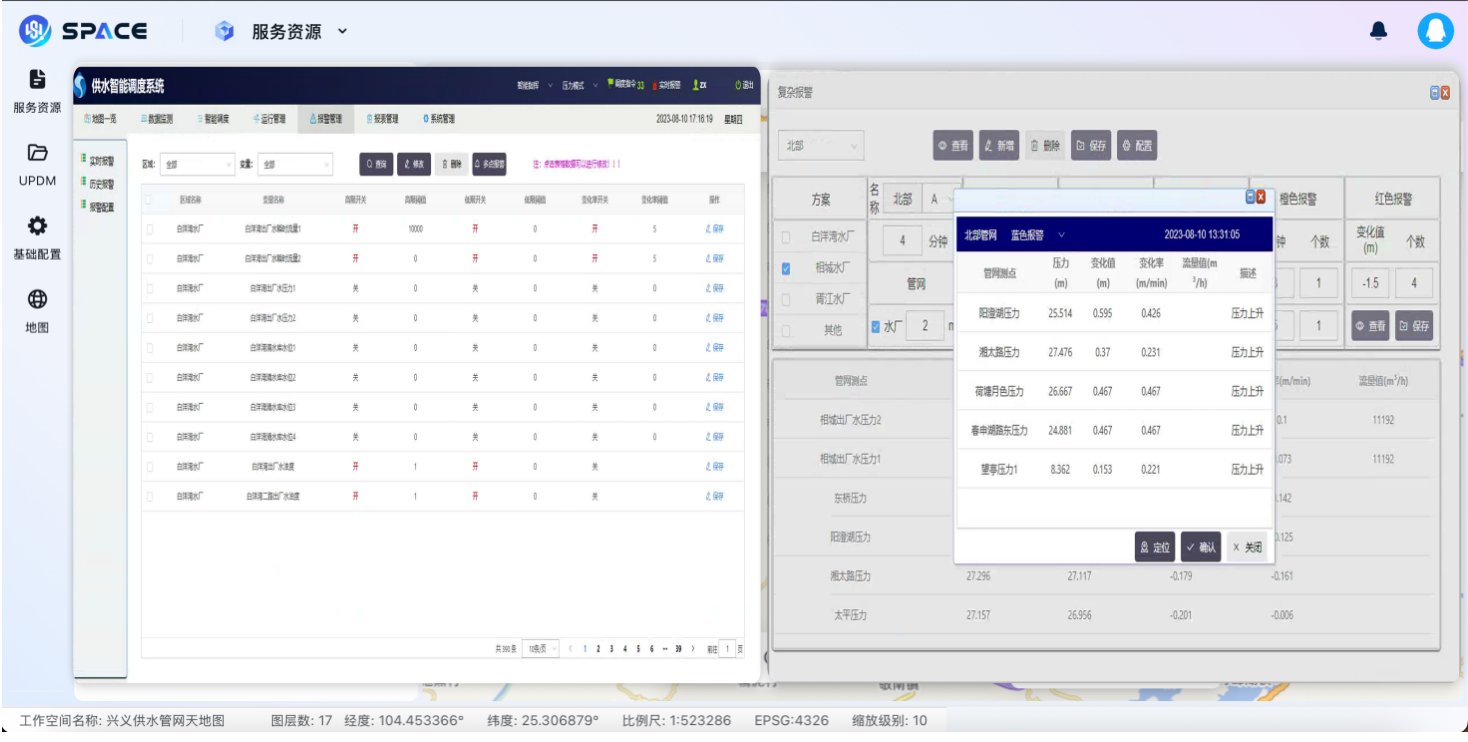Switch to the 数据监测 tab
The width and height of the screenshot is (1468, 742).
click(157, 119)
